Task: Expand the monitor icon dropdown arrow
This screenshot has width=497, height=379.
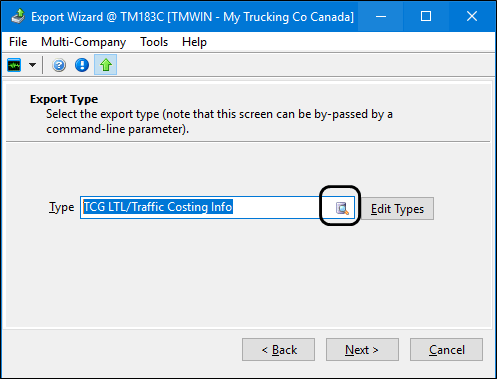Action: [x=32, y=65]
